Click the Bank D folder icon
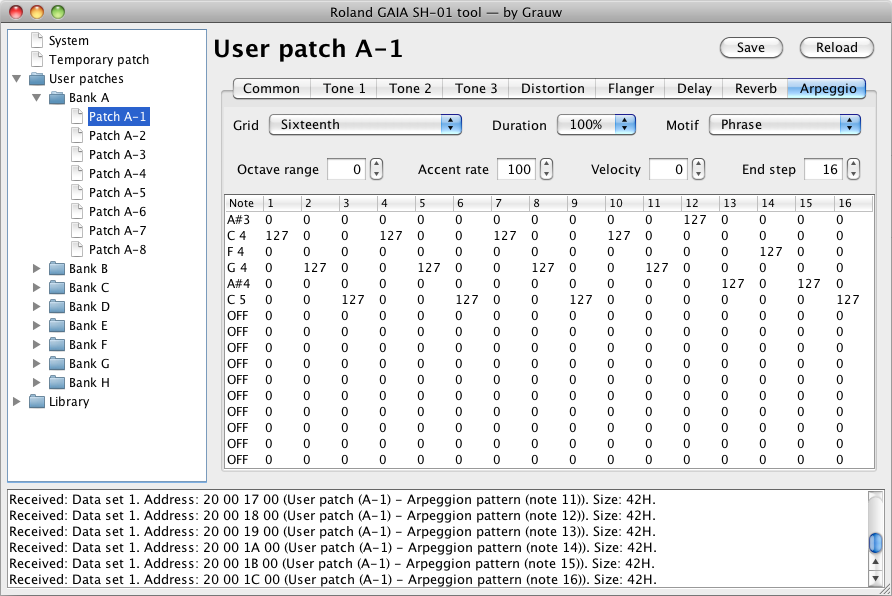The height and width of the screenshot is (596, 892). pyautogui.click(x=57, y=307)
